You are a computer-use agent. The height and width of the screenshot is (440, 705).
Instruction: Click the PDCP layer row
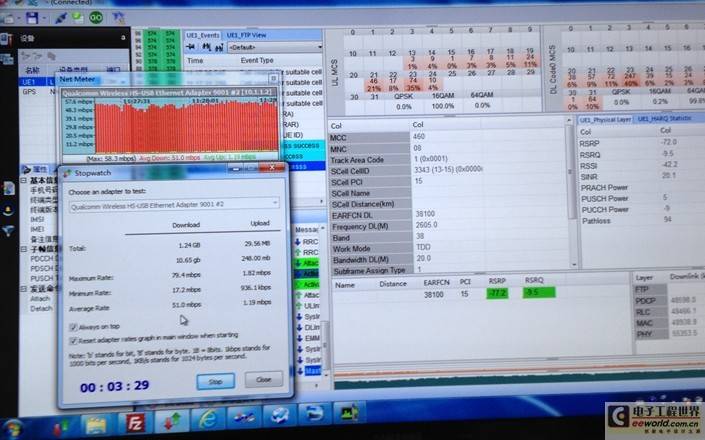click(669, 300)
